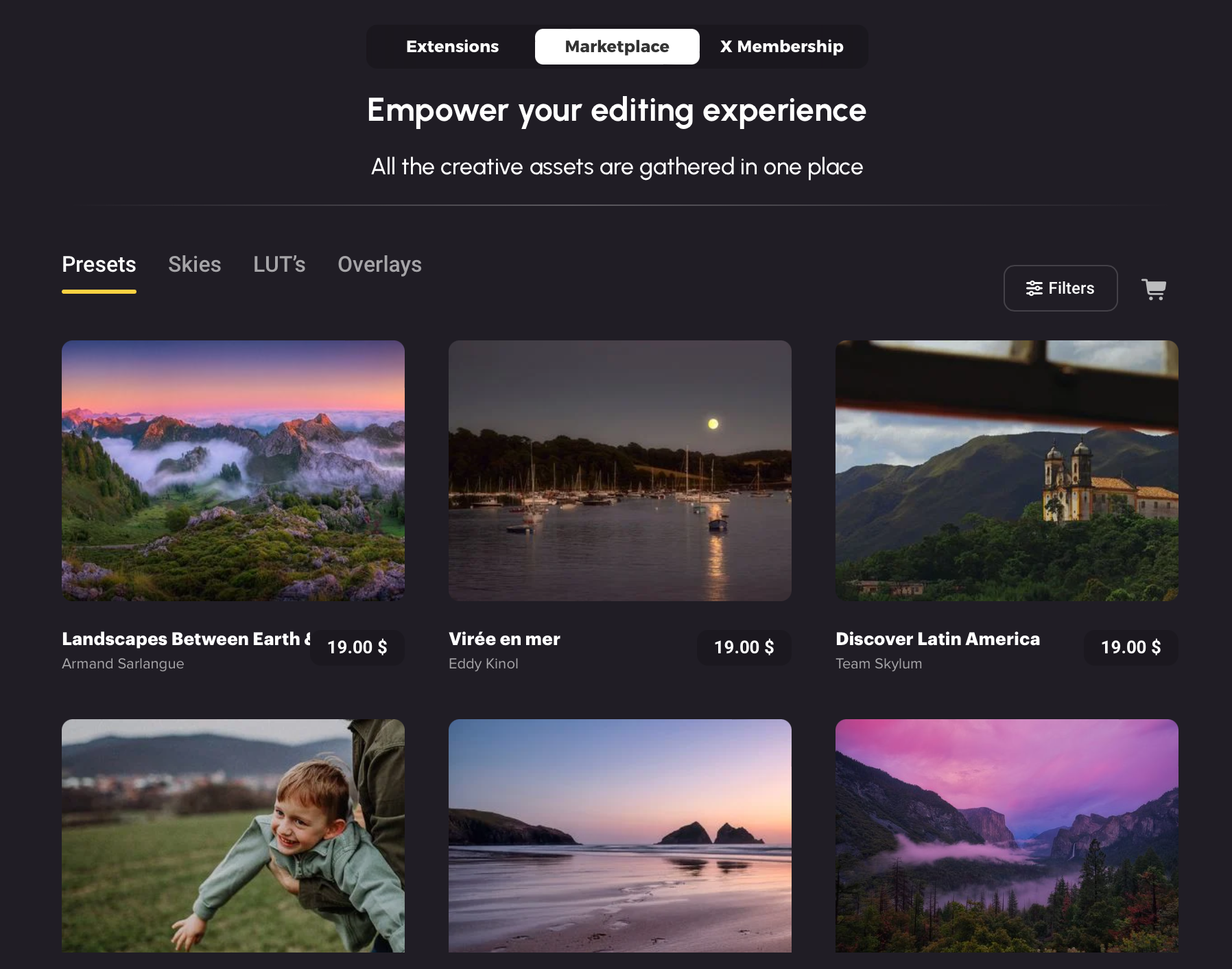Viewport: 1232px width, 969px height.
Task: Open the Filters panel
Action: point(1060,288)
